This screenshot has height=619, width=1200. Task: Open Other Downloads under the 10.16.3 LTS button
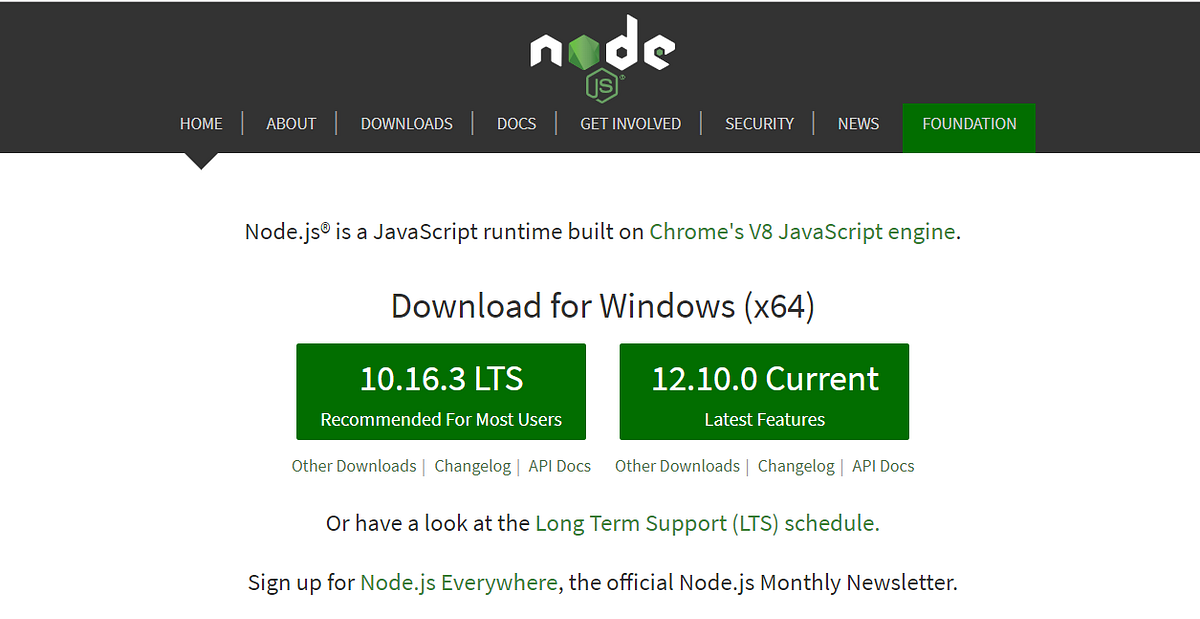(354, 466)
